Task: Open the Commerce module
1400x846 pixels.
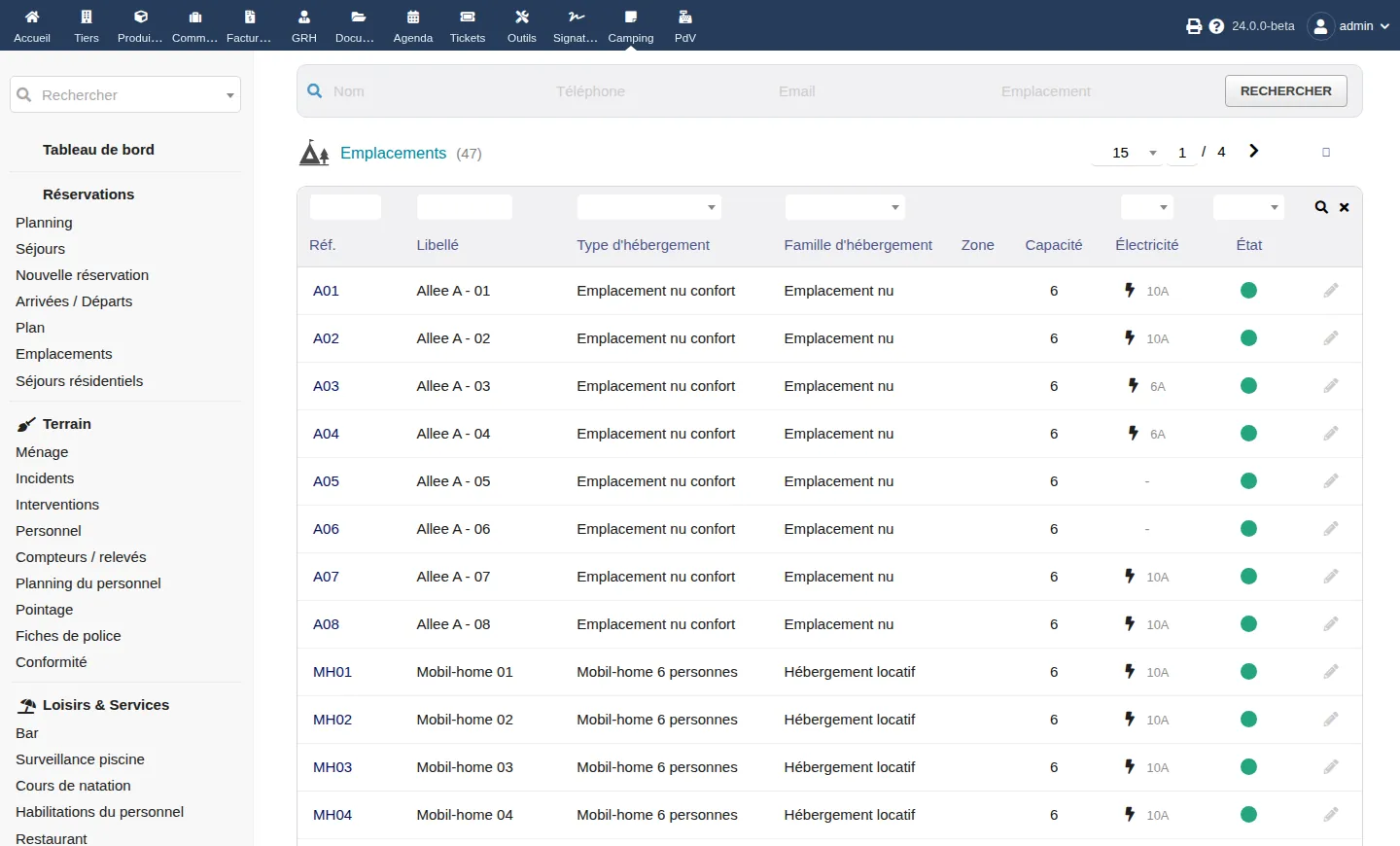Action: 194,26
